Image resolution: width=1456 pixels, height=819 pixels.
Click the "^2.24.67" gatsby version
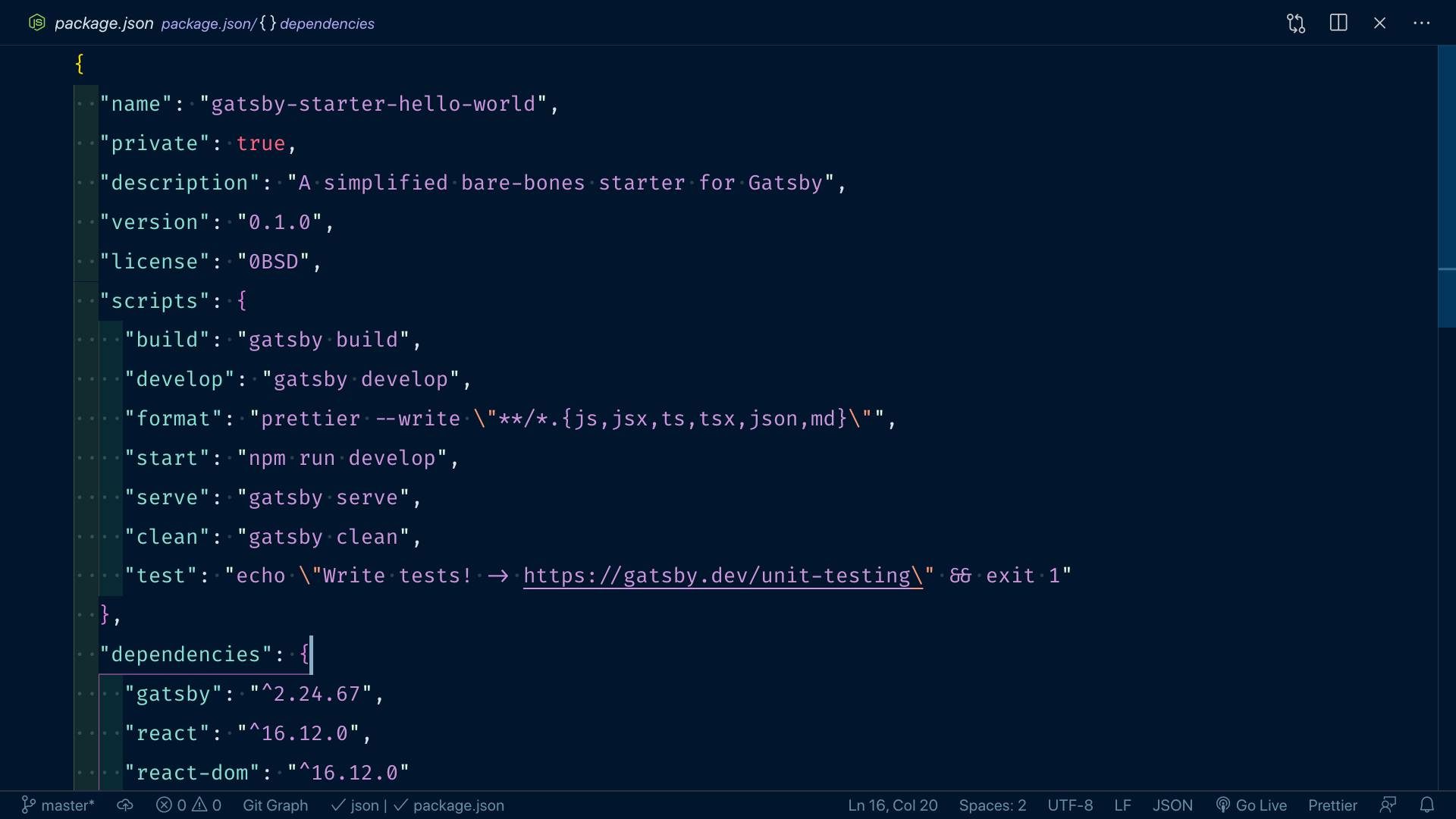(x=311, y=694)
